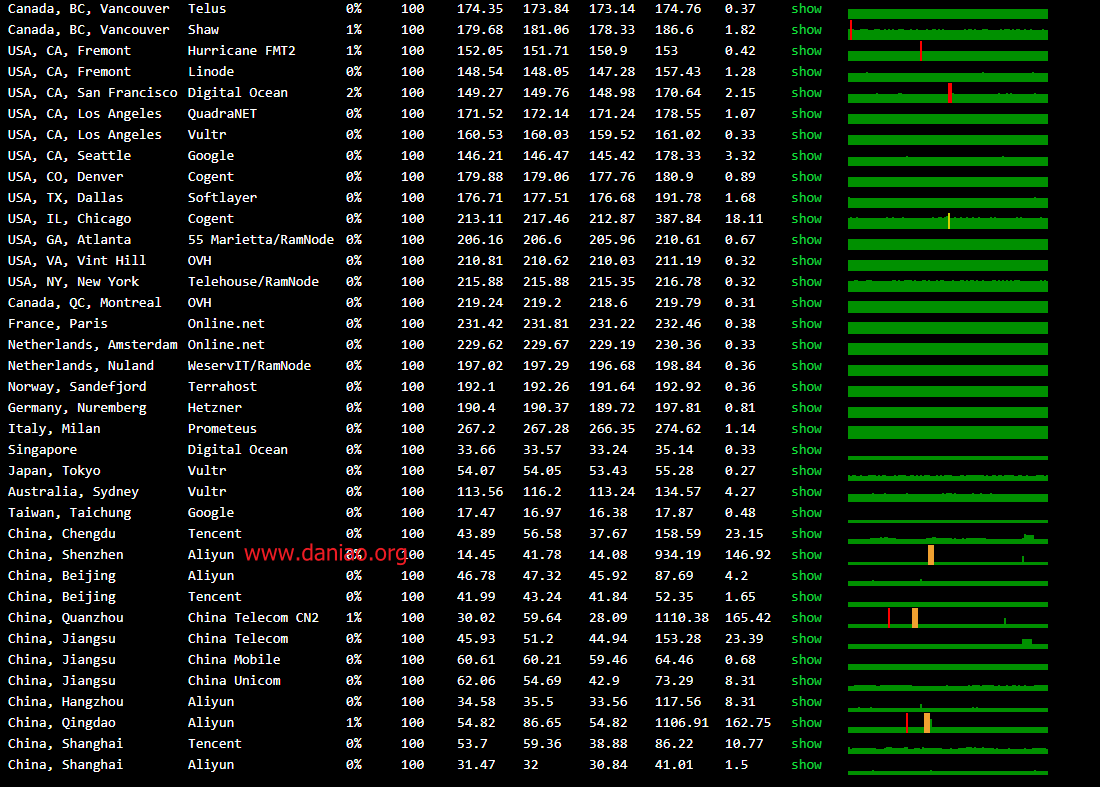Click 'show' for Nuremberg Hetzner
The image size is (1100, 787).
pos(806,408)
